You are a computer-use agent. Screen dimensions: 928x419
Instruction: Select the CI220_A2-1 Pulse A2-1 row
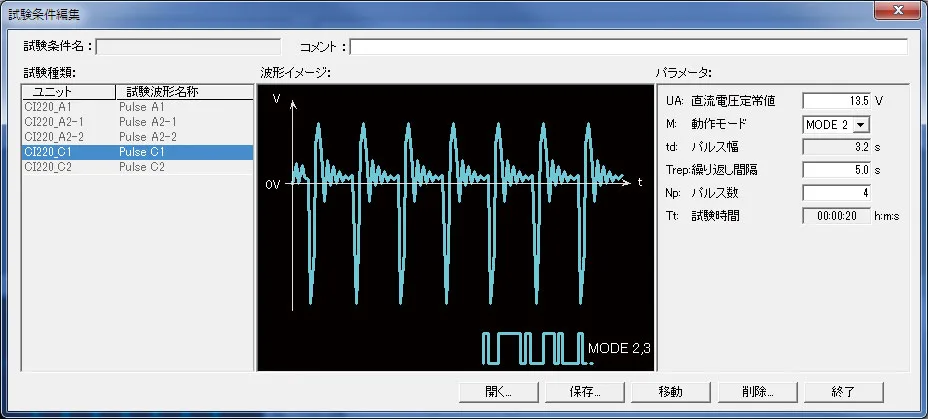pyautogui.click(x=135, y=121)
